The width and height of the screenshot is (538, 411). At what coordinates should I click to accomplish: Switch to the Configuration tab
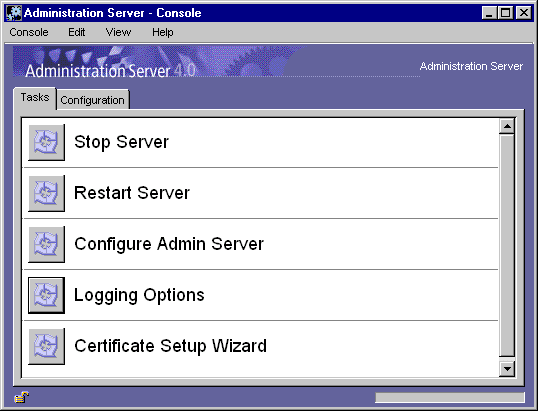(93, 100)
